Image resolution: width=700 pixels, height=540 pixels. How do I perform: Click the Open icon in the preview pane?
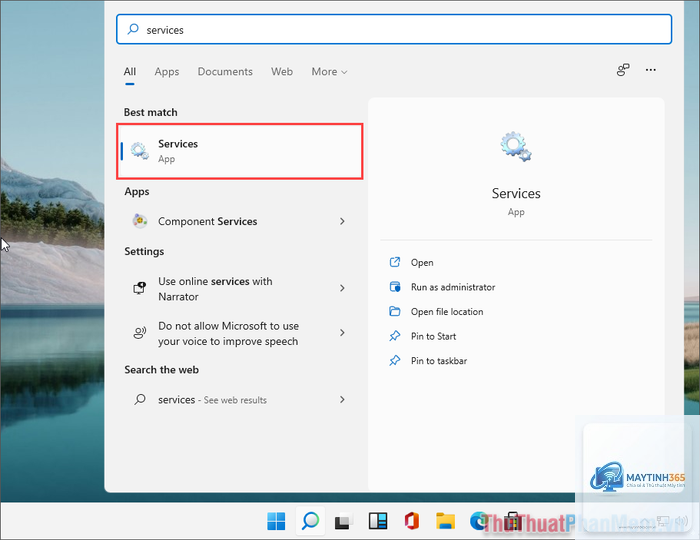[395, 262]
